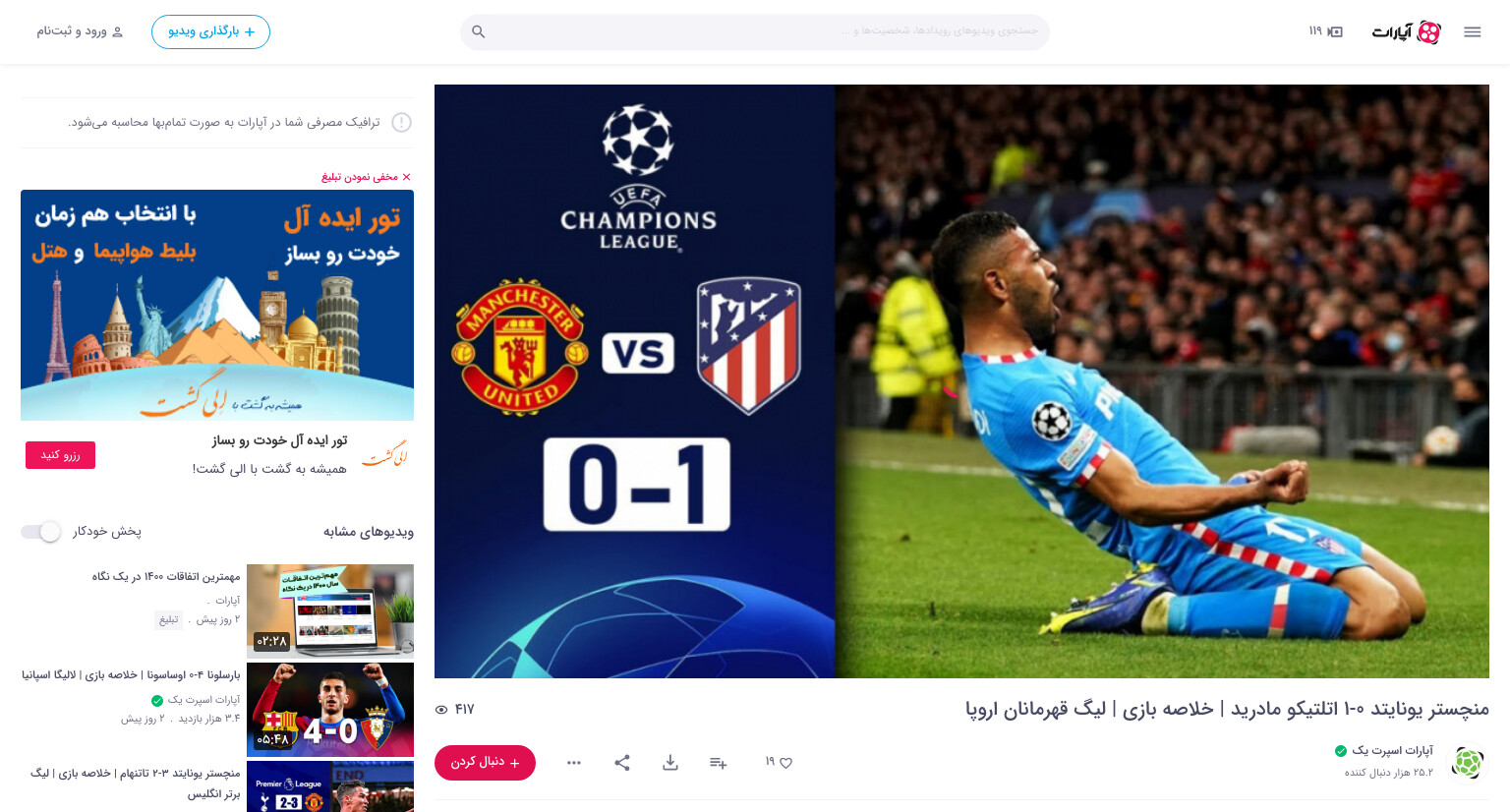
Task: Open the three-dots more options menu
Action: (x=574, y=763)
